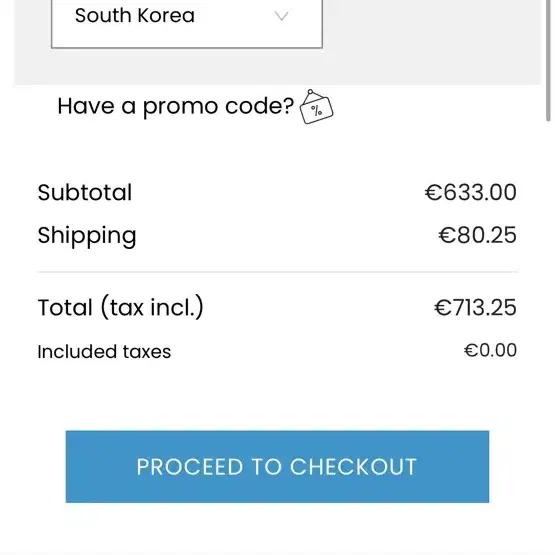Click the gray shipping estimate panel background

point(432,42)
